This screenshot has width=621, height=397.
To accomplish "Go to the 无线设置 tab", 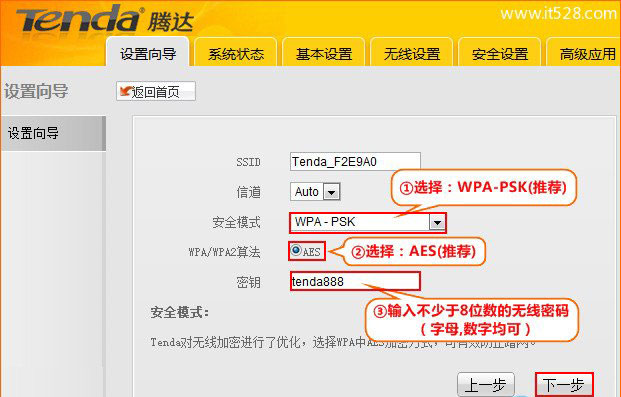I will coord(412,53).
